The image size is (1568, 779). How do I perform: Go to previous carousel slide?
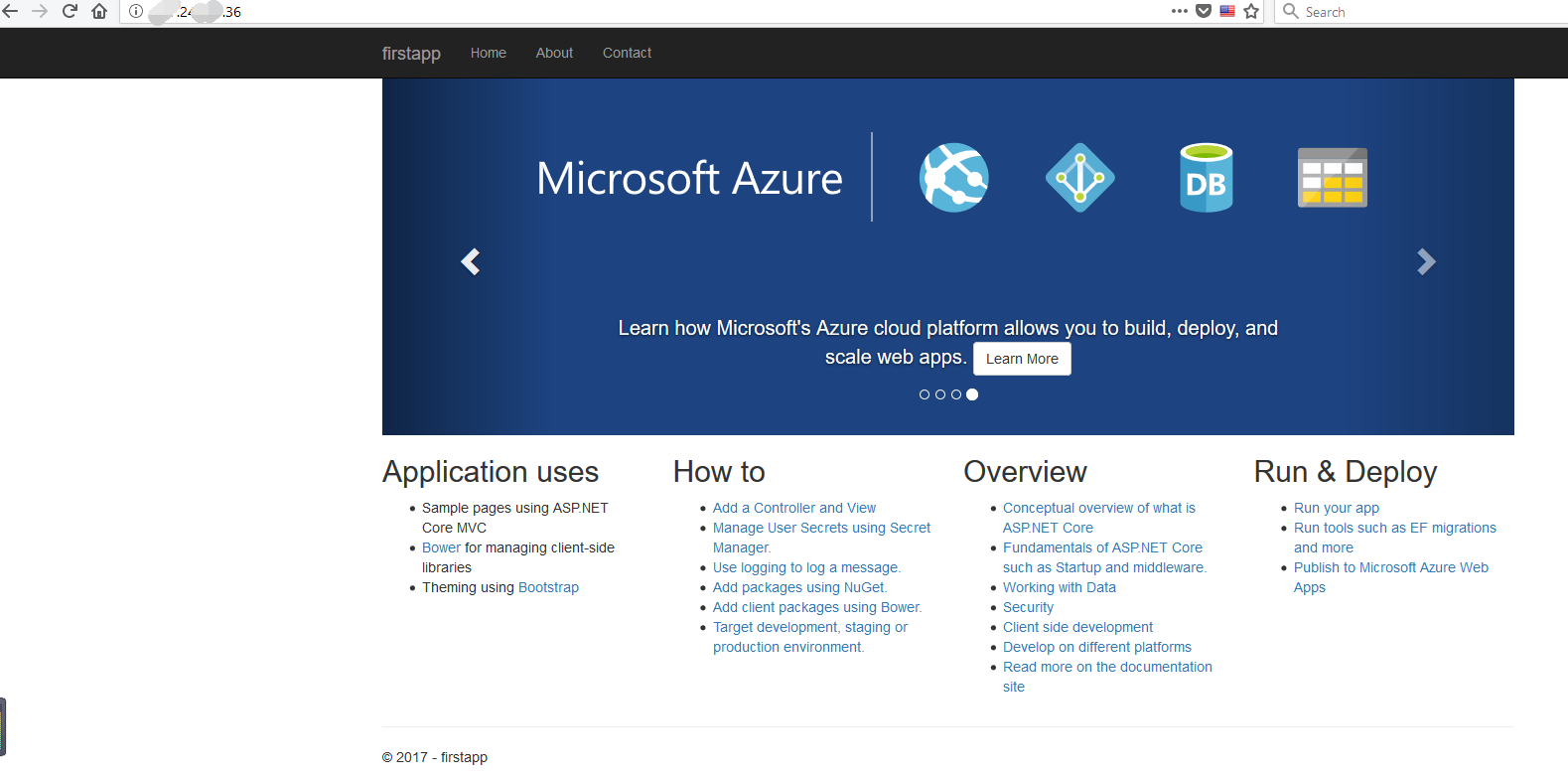pyautogui.click(x=471, y=261)
